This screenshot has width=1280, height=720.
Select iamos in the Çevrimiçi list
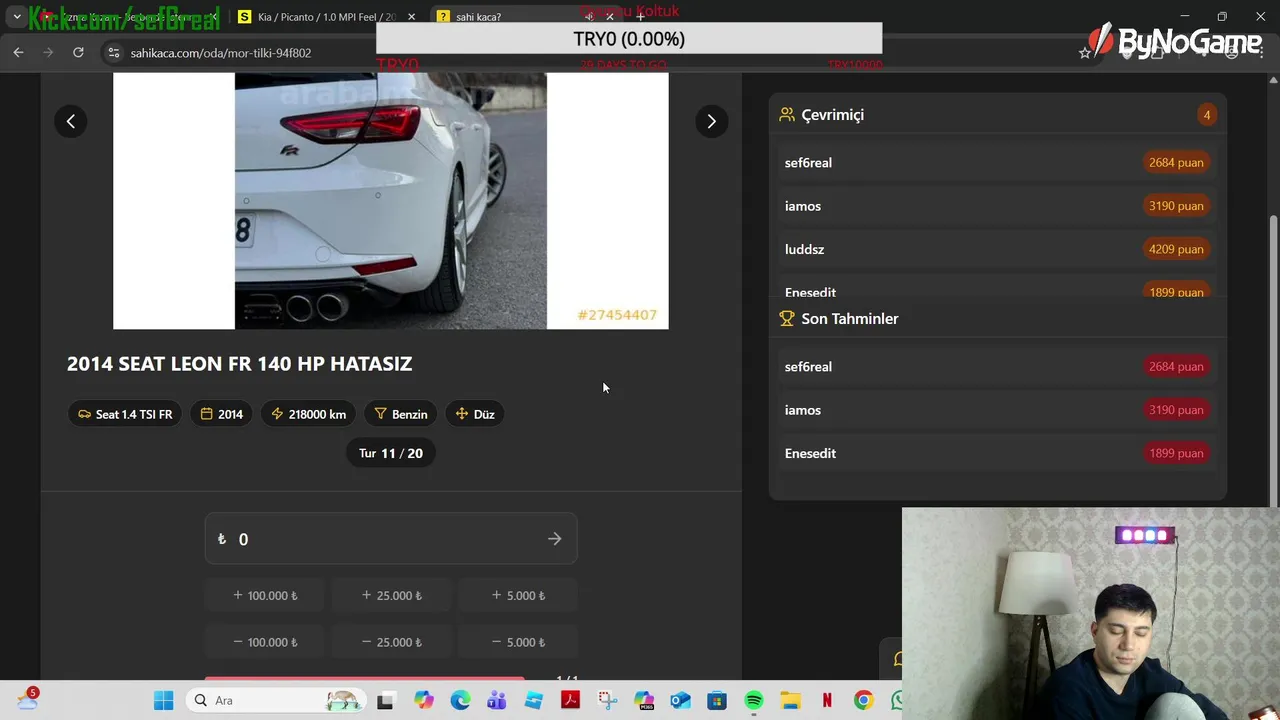(x=997, y=206)
